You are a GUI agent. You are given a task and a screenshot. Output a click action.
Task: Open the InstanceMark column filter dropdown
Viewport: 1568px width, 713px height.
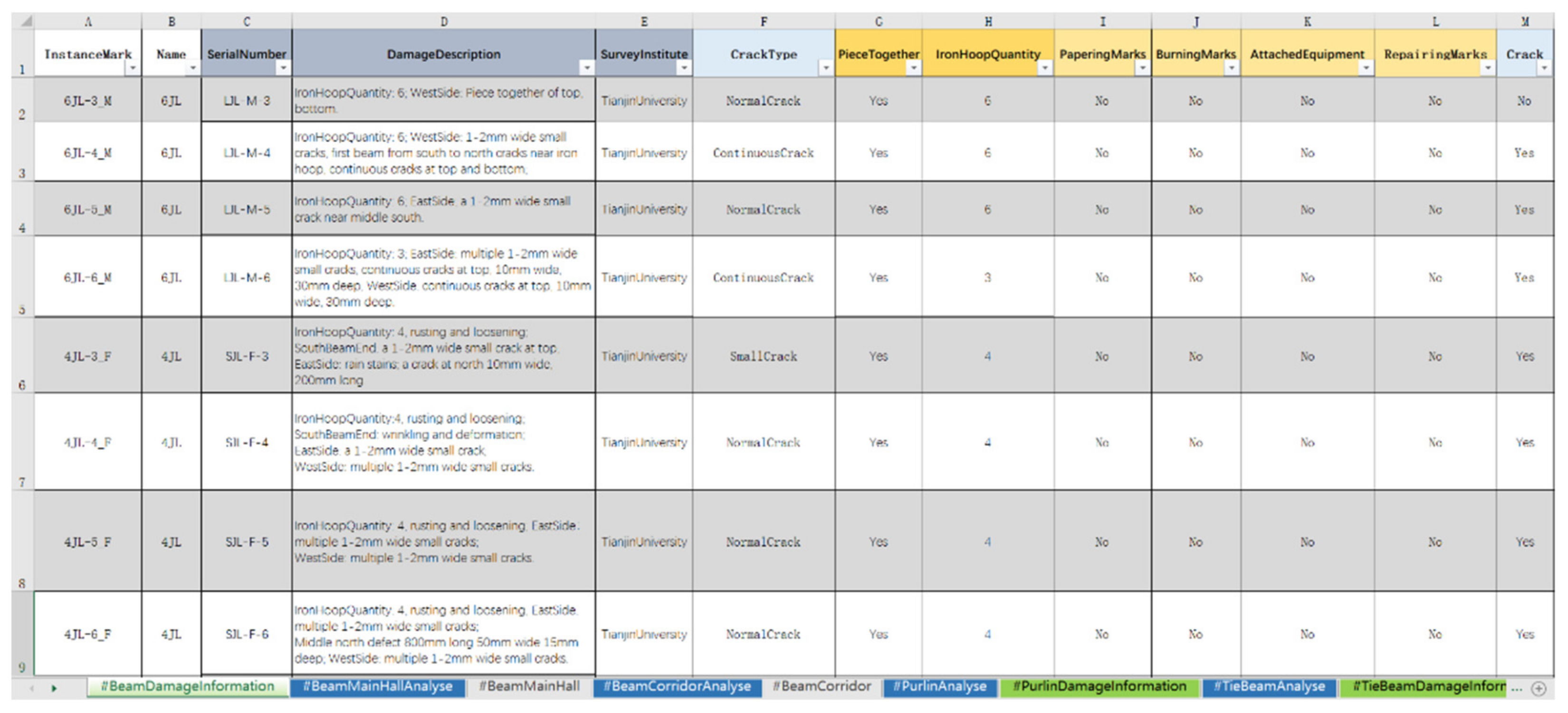(132, 68)
